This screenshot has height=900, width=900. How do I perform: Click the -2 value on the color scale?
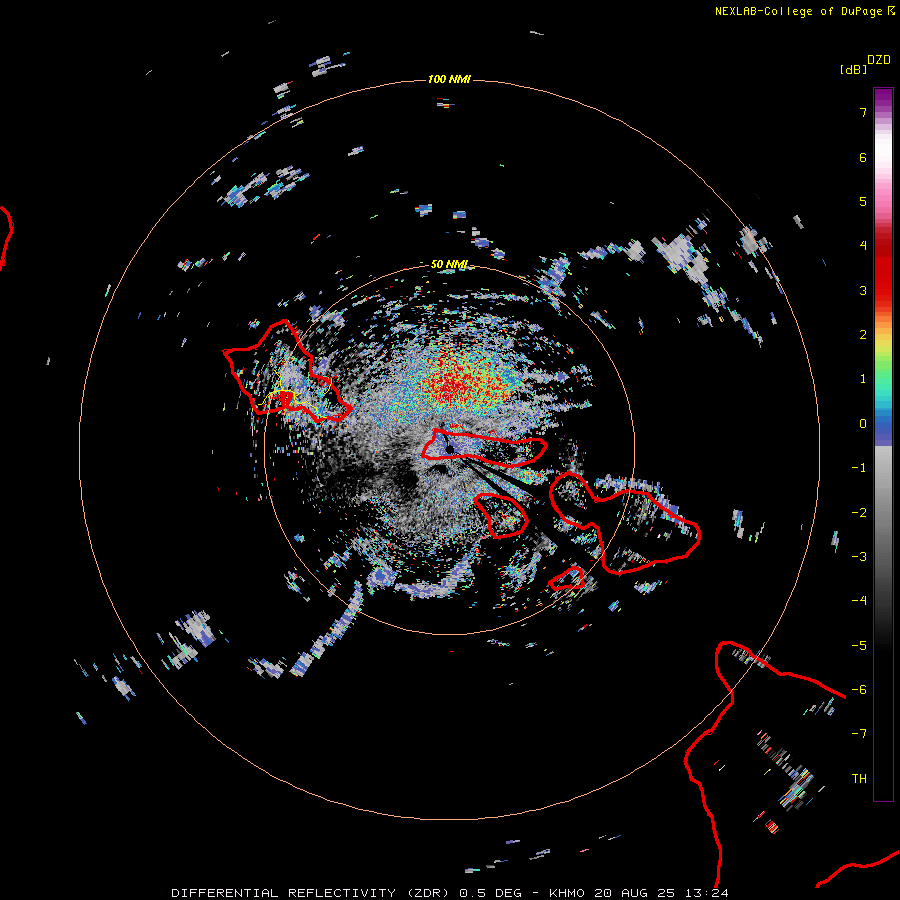[859, 513]
